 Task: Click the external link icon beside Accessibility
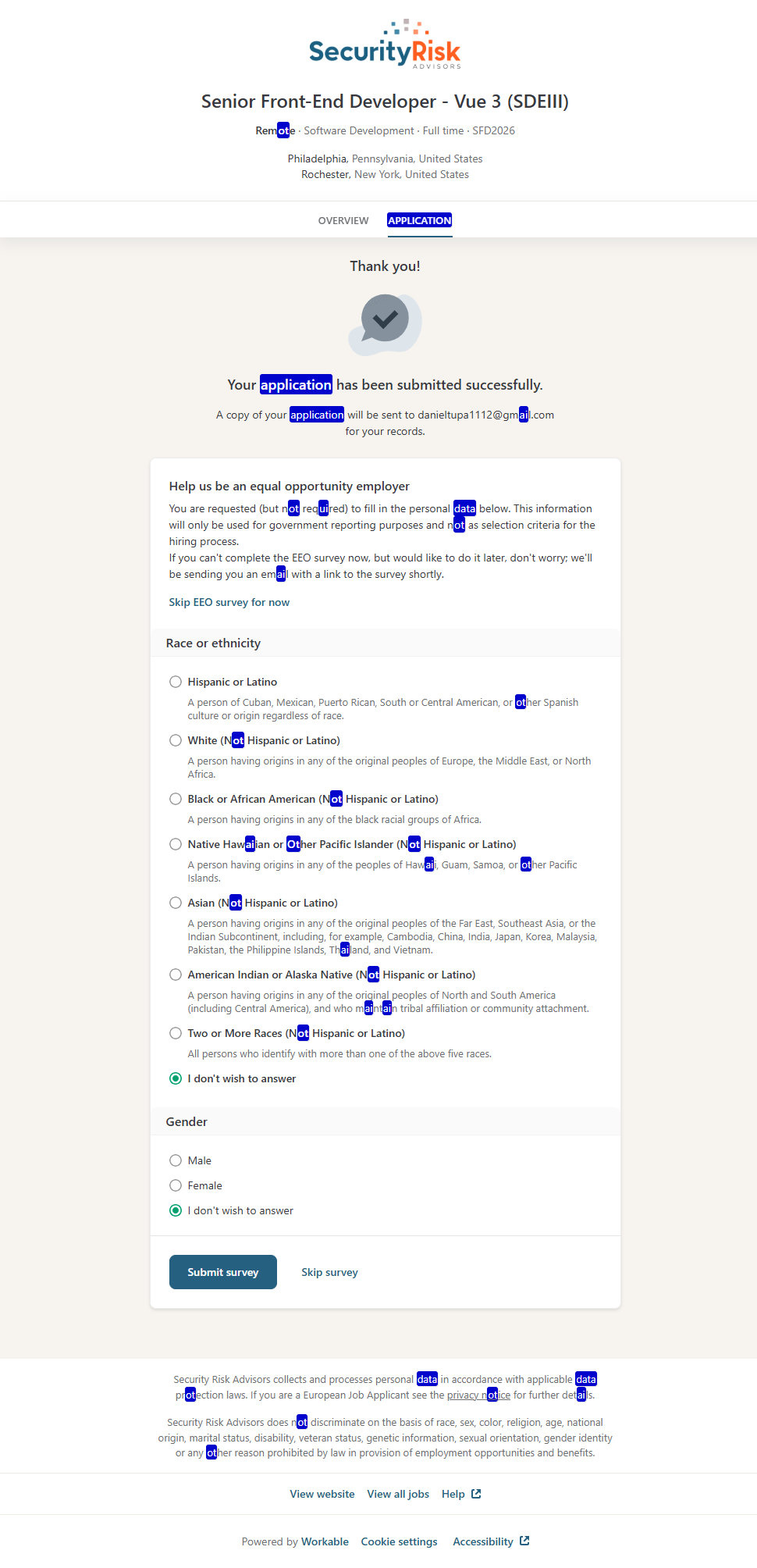click(x=524, y=1541)
